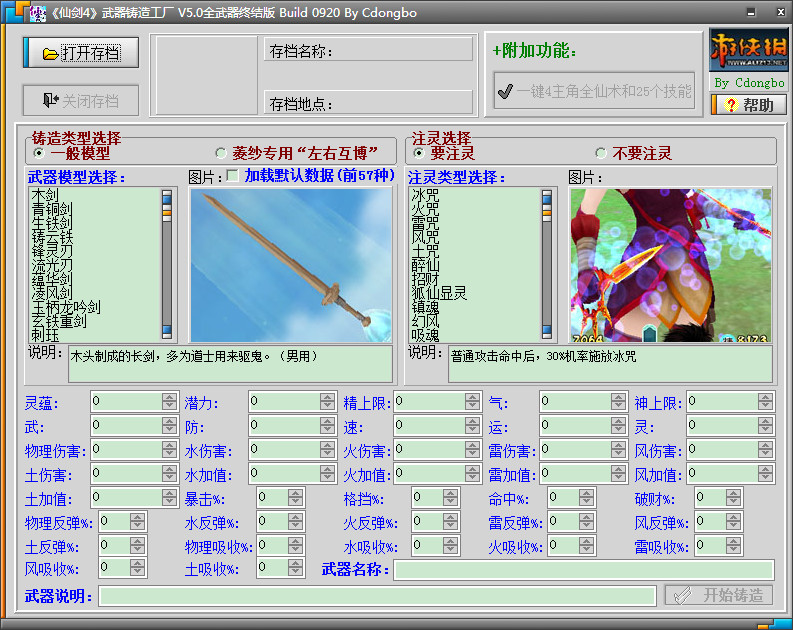Image resolution: width=793 pixels, height=630 pixels.
Task: Select the 要注灵 radio option
Action: coord(419,153)
